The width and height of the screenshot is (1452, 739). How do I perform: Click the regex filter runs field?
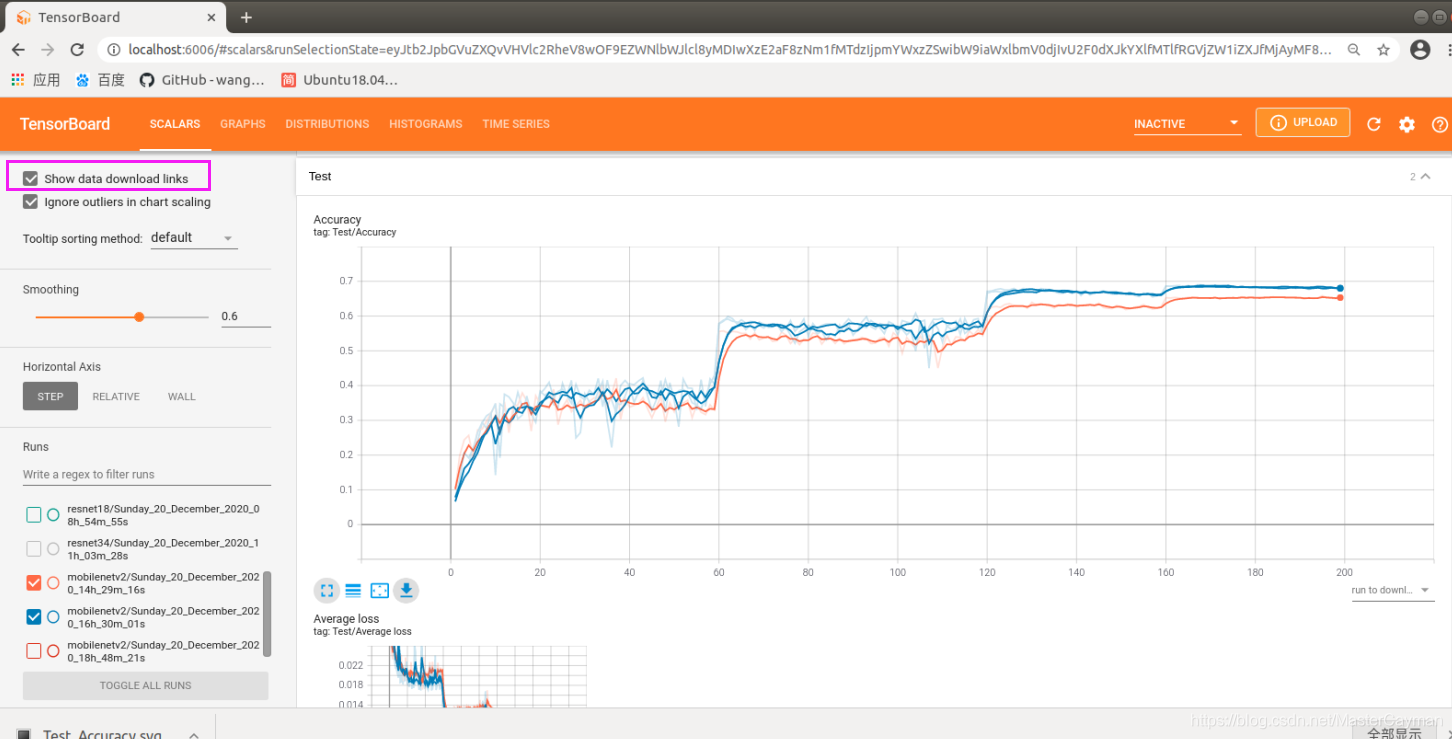click(146, 474)
